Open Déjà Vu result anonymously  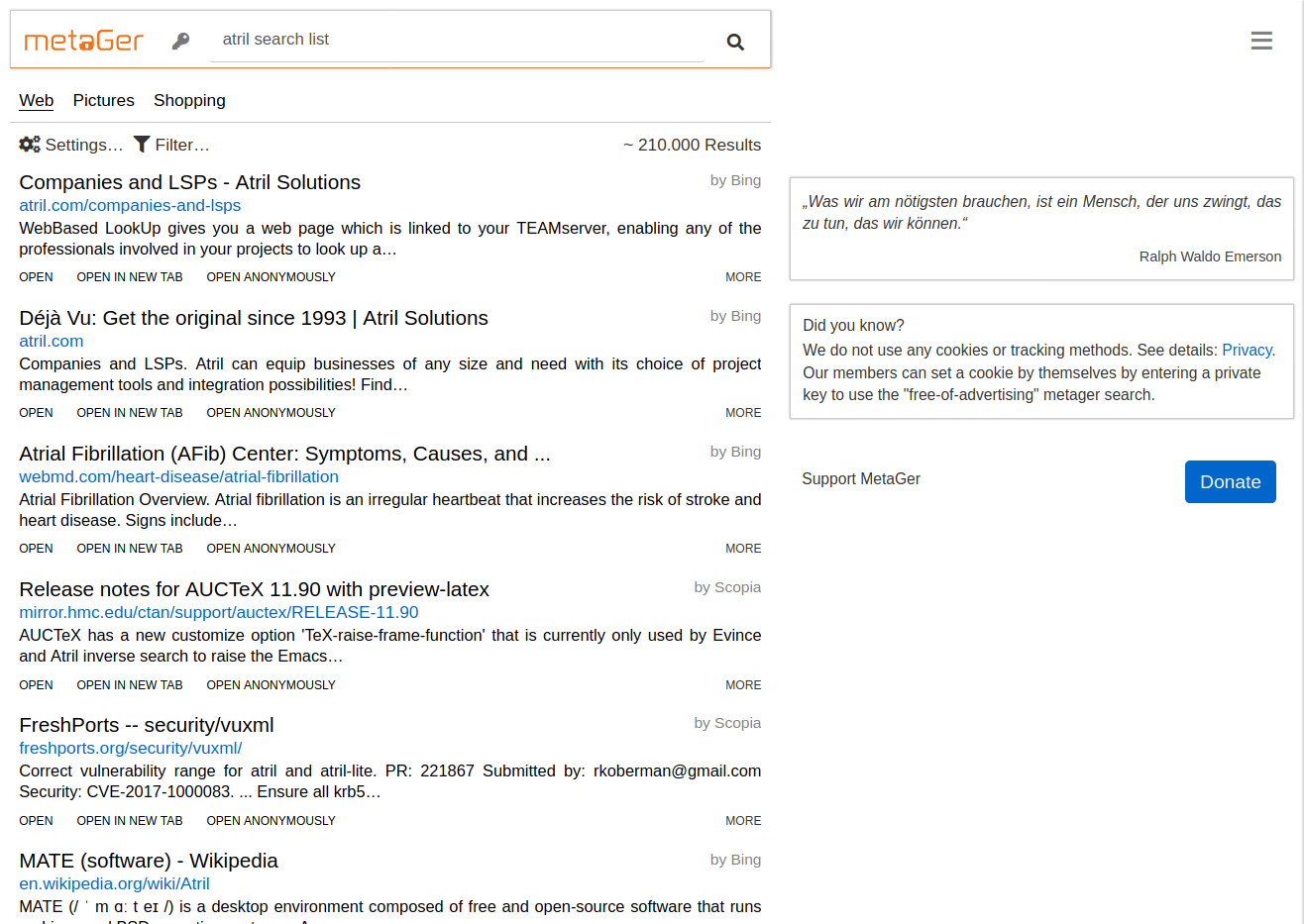(x=271, y=413)
